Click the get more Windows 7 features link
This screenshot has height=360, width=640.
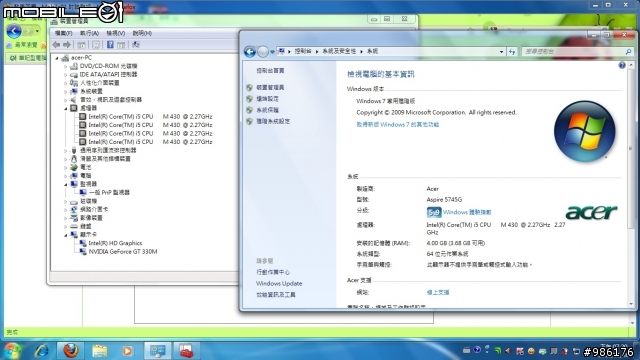click(x=398, y=124)
